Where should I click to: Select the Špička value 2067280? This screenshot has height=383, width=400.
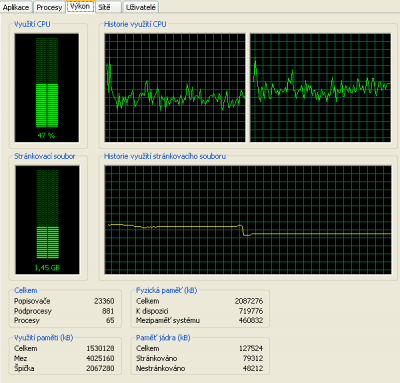click(x=100, y=368)
